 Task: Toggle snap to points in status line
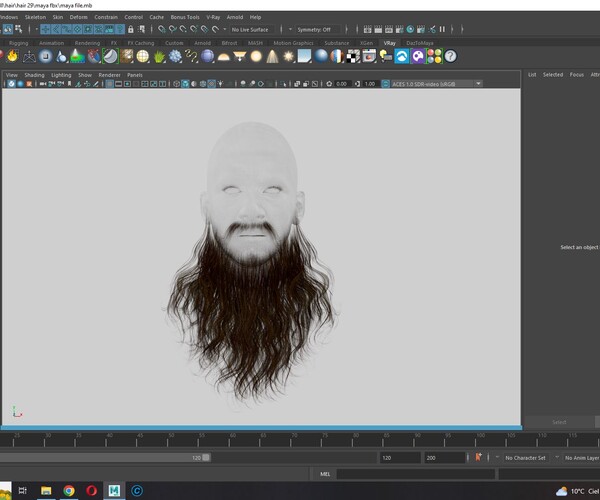pos(183,29)
